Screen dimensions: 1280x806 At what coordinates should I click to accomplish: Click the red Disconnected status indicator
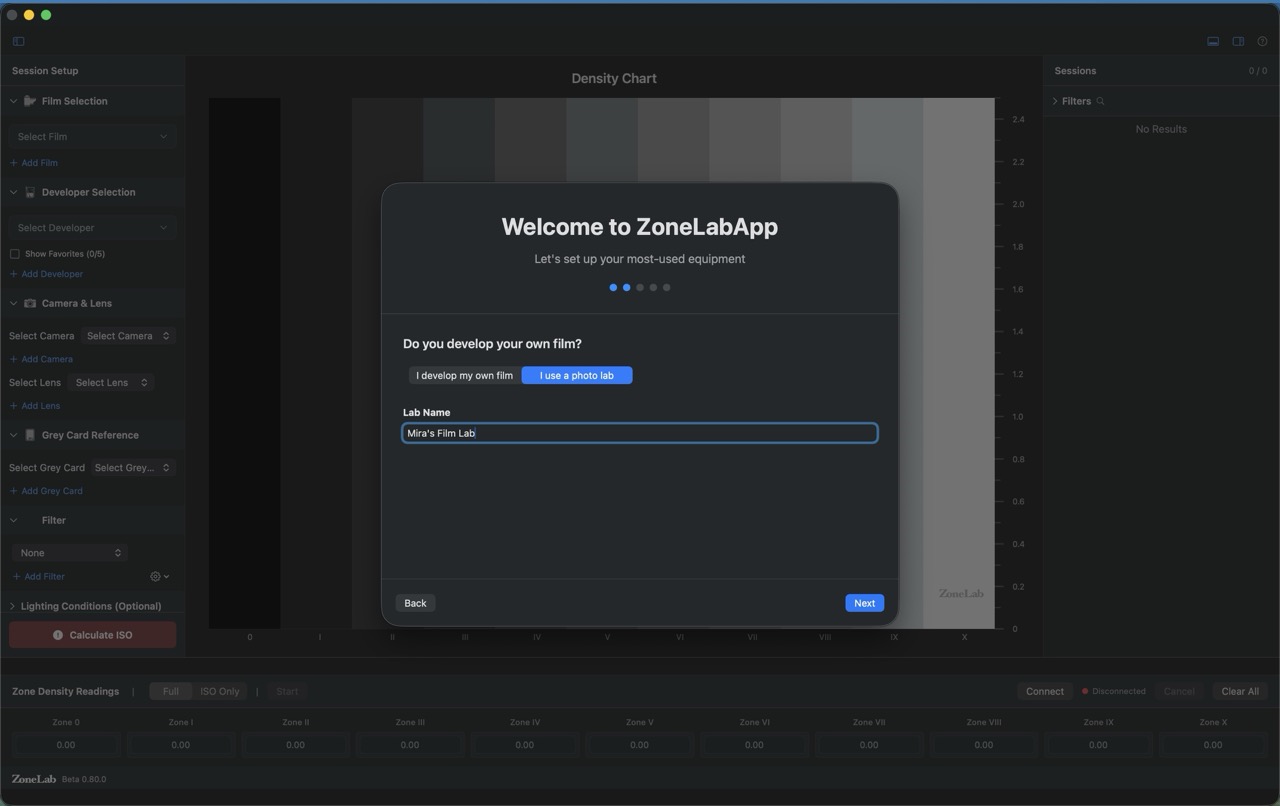(x=1085, y=691)
